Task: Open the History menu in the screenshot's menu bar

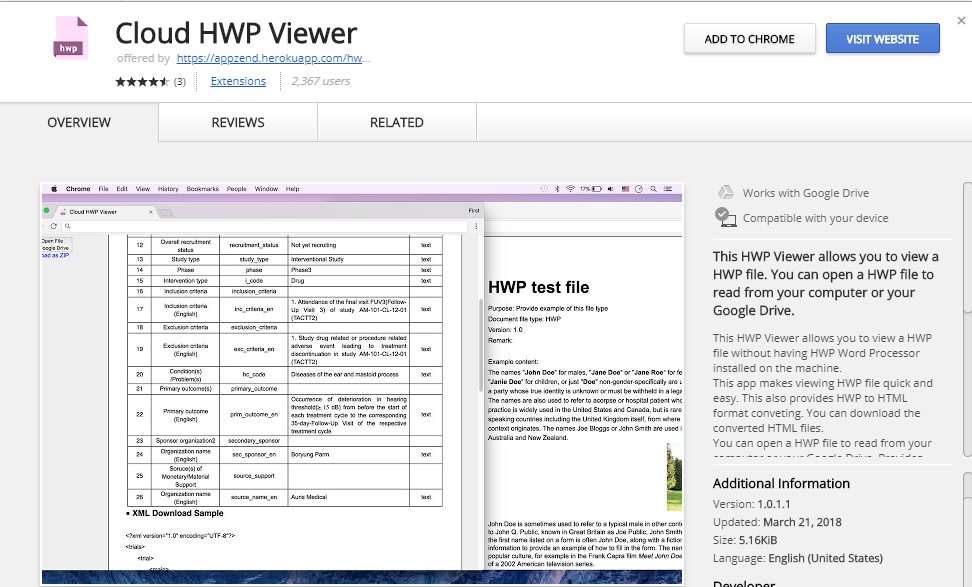Action: click(x=168, y=189)
